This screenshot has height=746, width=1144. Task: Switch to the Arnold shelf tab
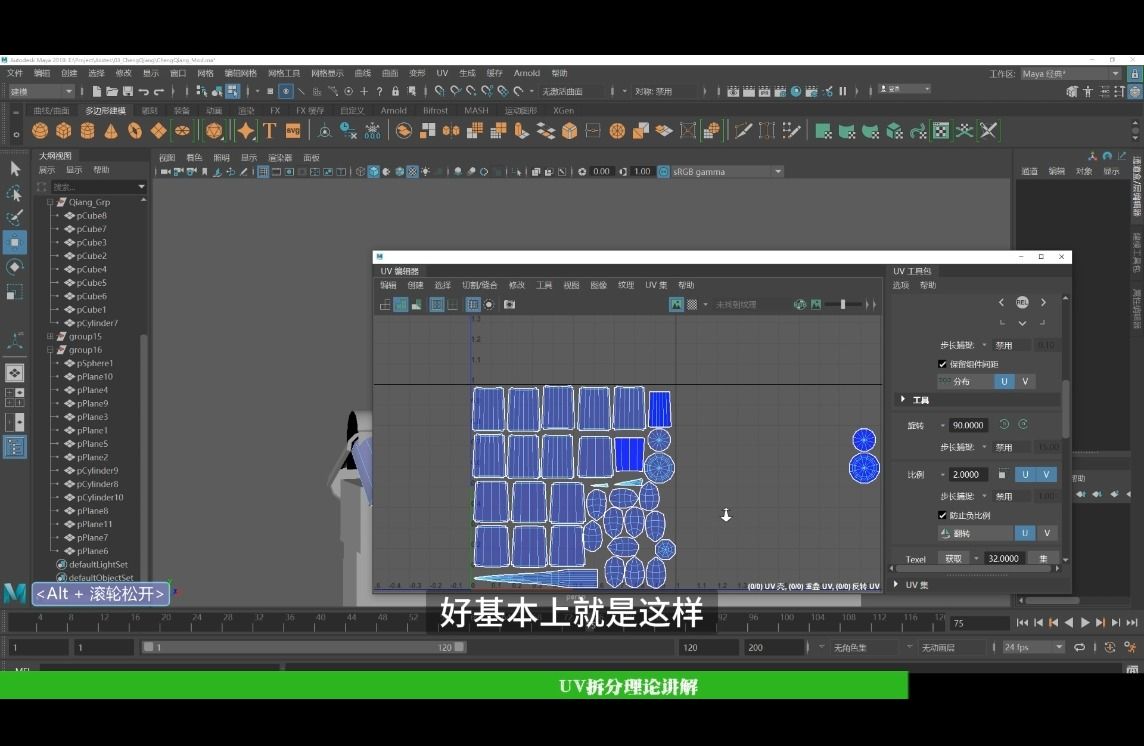pos(394,110)
